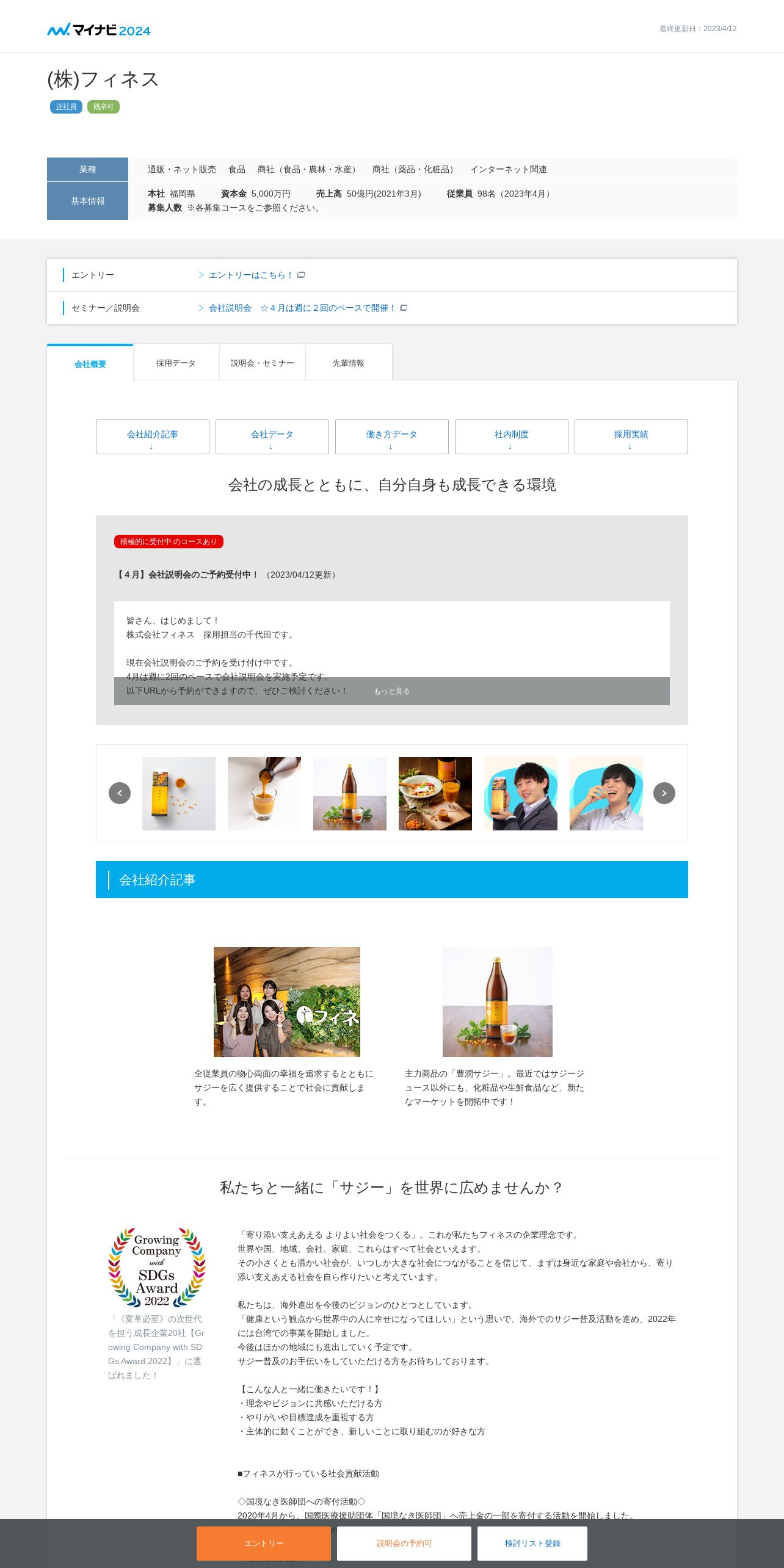Expand the notice with もっと見る
The height and width of the screenshot is (1568, 784).
392,691
